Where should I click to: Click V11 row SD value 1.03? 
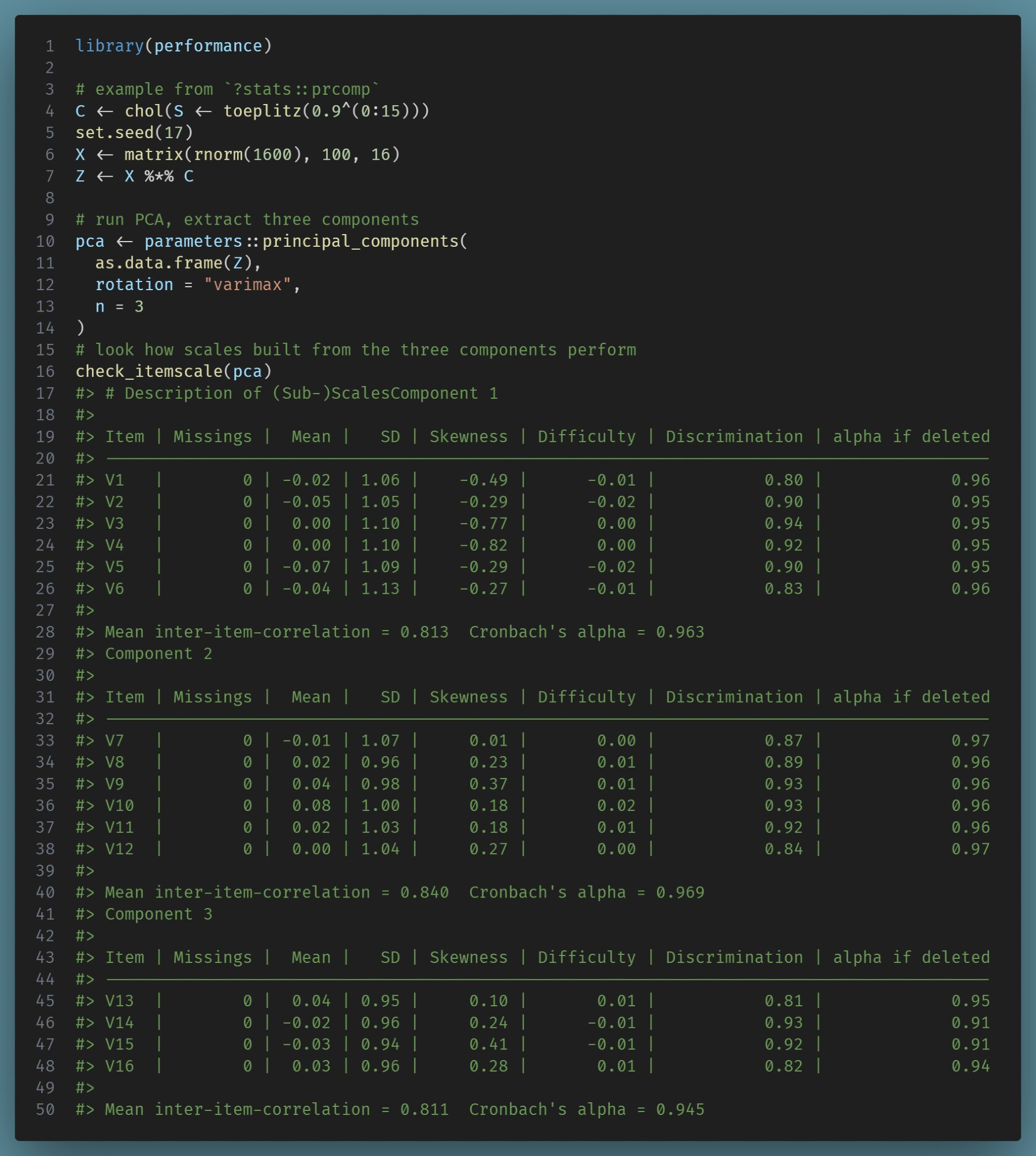380,827
